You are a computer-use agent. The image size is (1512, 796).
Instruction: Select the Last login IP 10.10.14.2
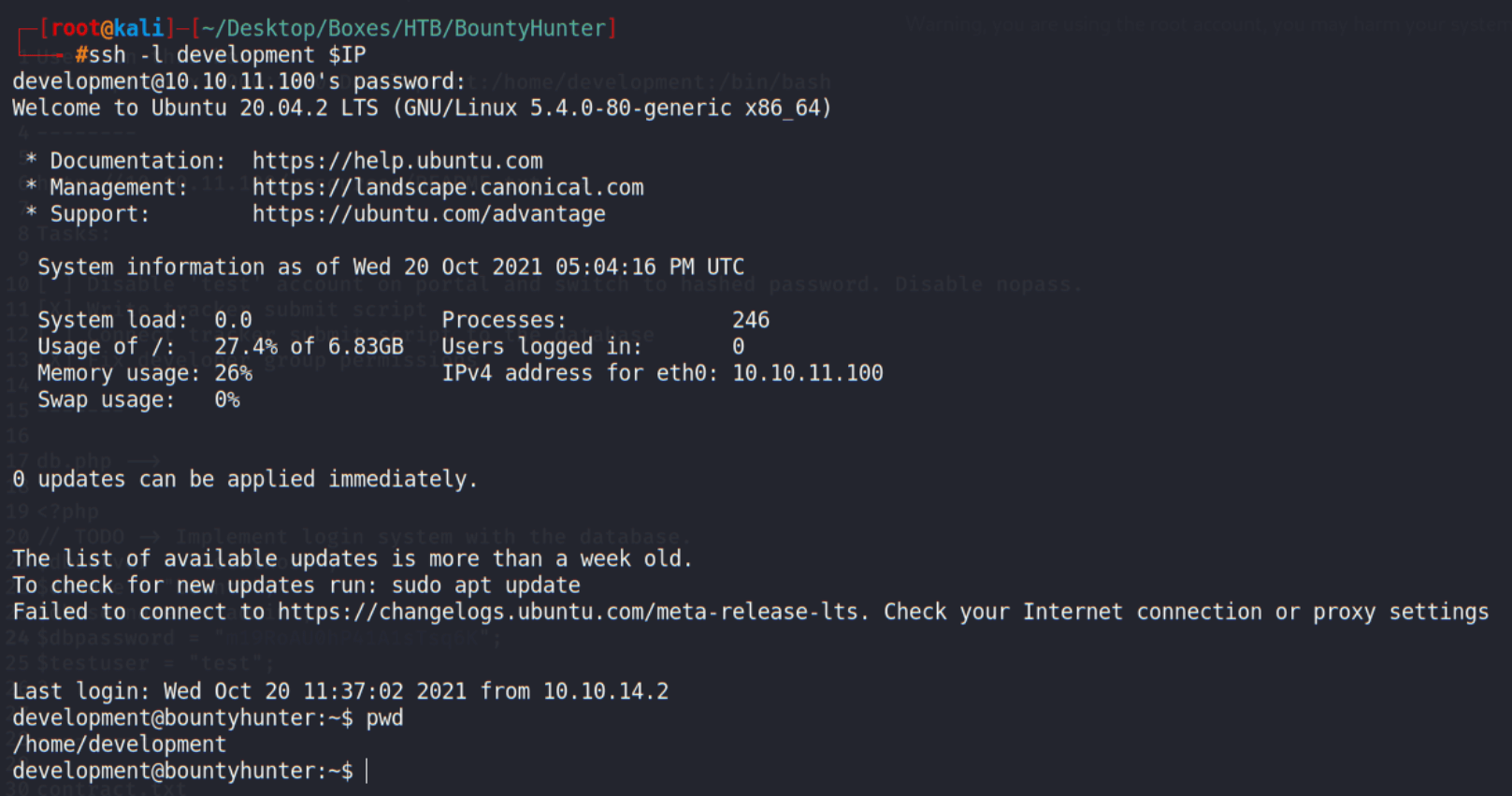(606, 691)
